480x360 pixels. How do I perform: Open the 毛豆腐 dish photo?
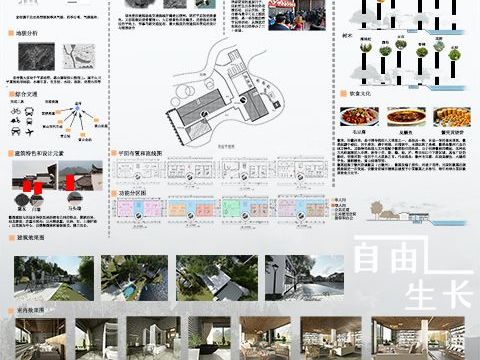click(359, 117)
